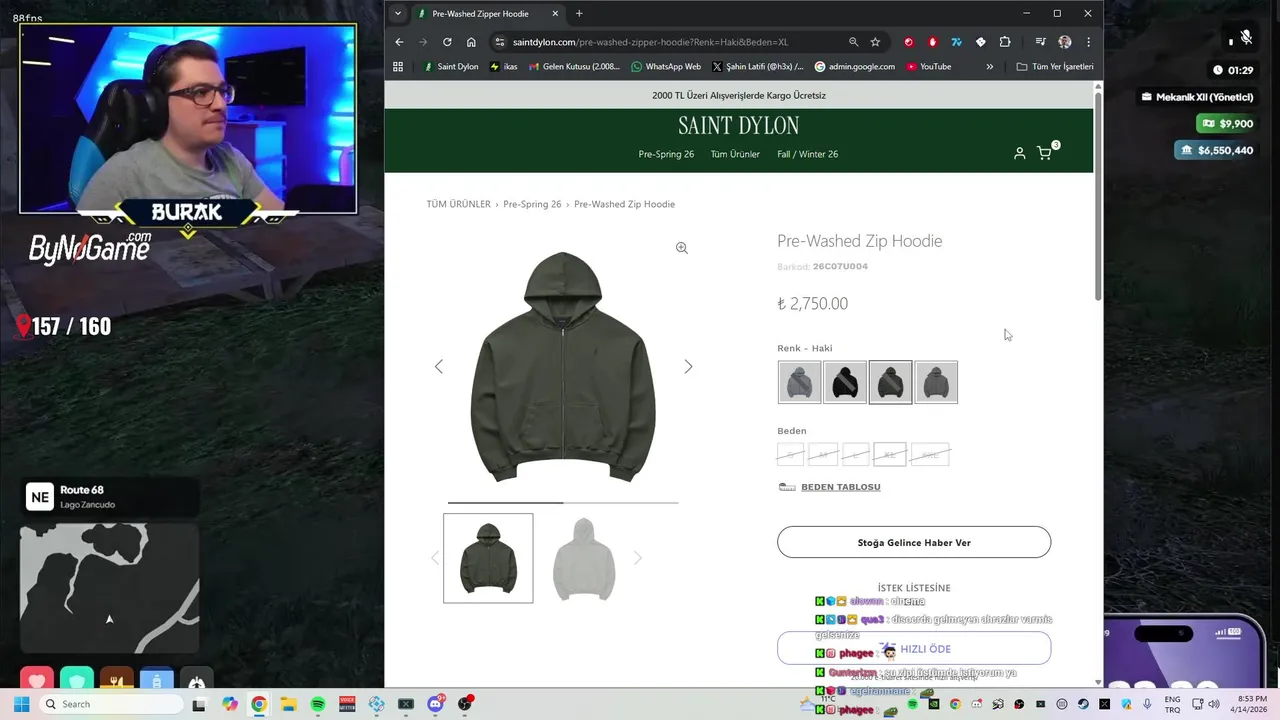Click the first red extension icon
The width and height of the screenshot is (1280, 720).
[x=909, y=42]
